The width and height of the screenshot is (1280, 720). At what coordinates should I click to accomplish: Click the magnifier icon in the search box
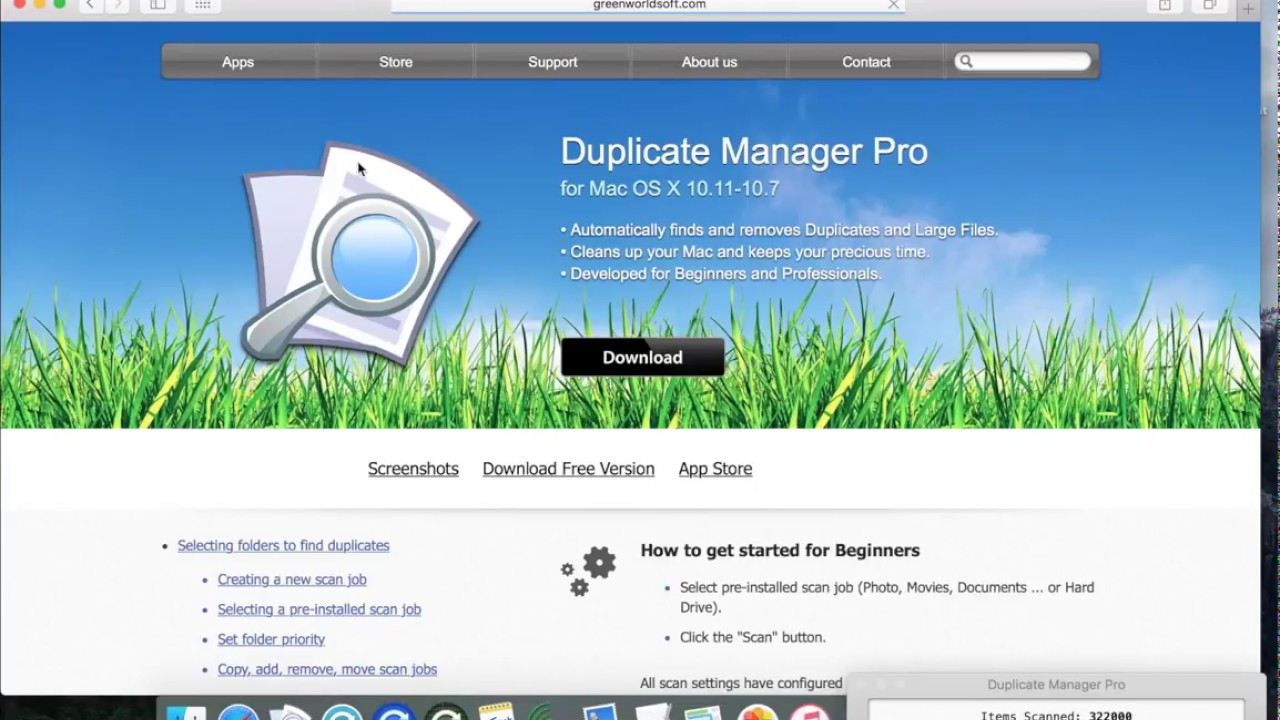click(x=965, y=62)
